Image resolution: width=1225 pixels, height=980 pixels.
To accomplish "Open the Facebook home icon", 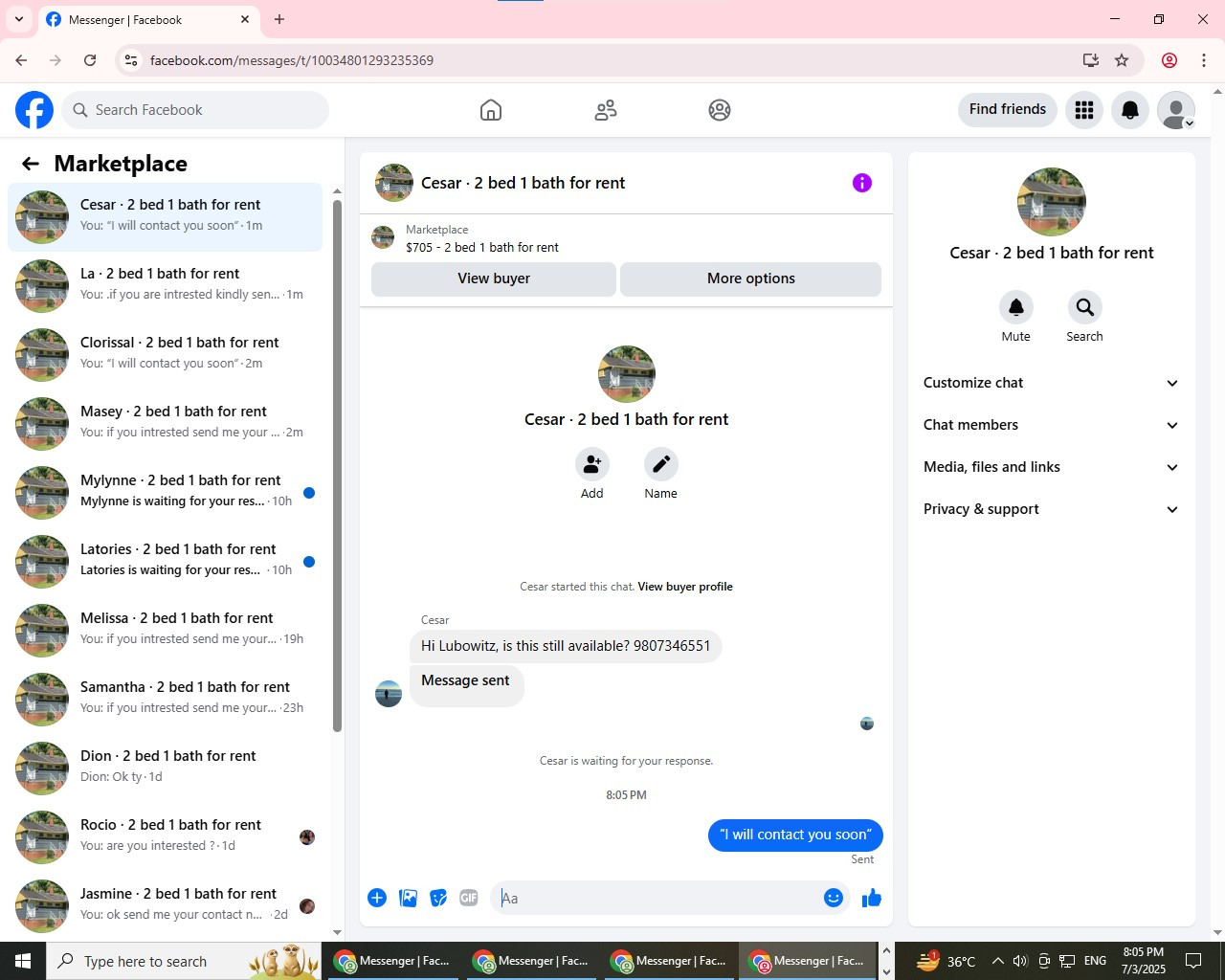I will 491,110.
